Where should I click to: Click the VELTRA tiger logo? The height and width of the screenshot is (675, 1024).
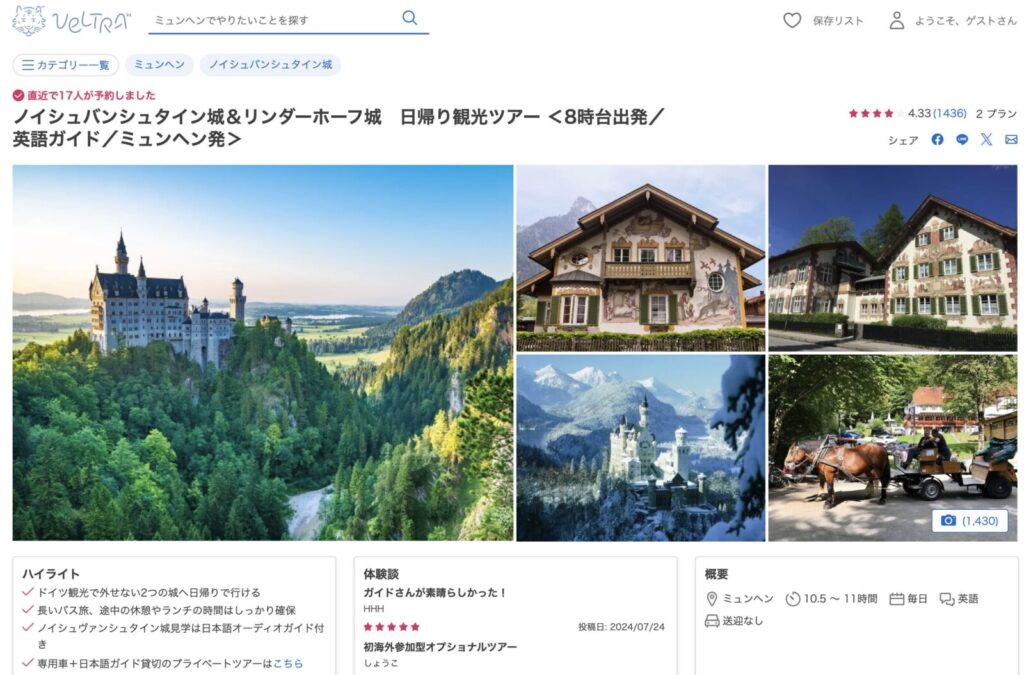(x=29, y=20)
